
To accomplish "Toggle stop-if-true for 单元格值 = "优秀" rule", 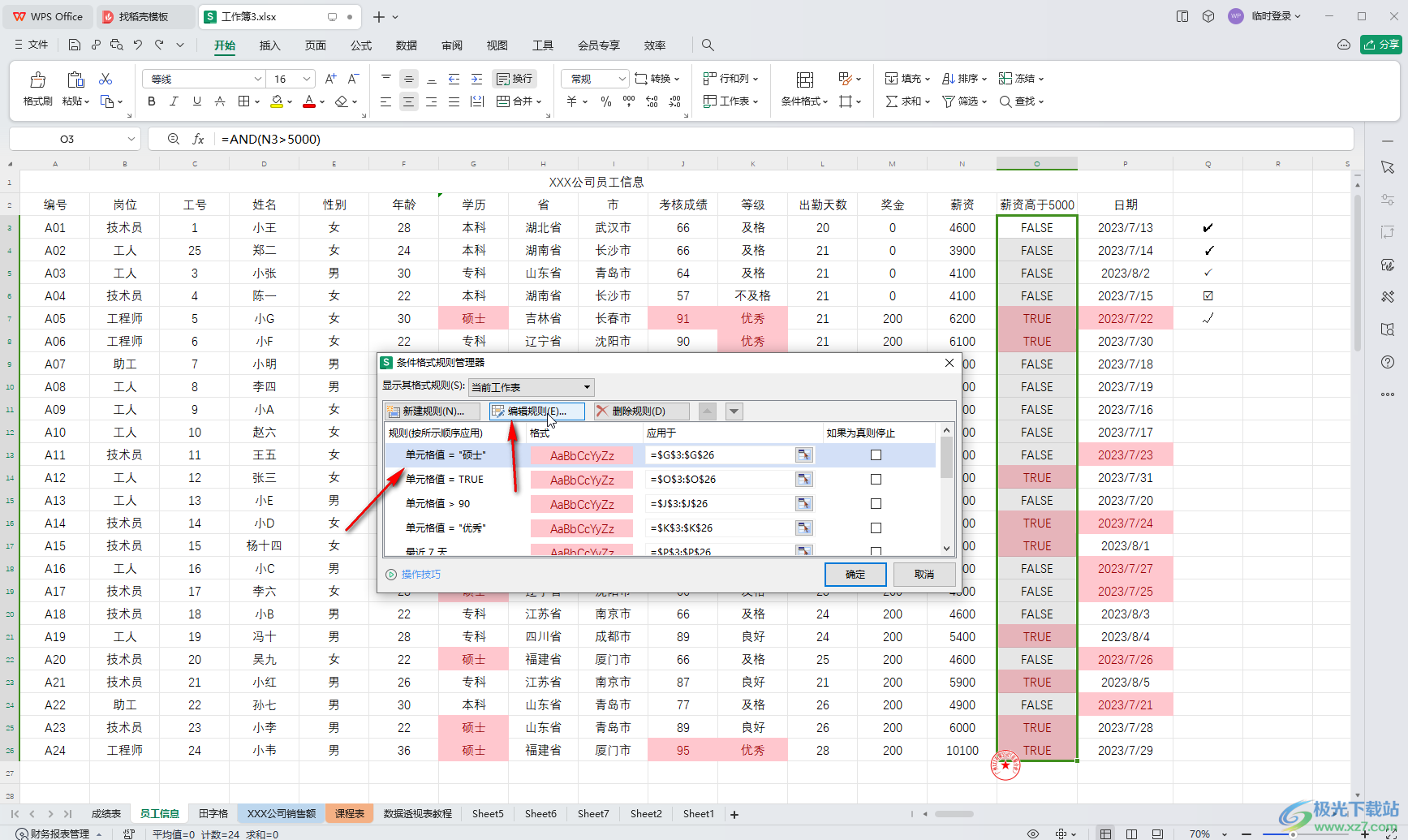I will tap(876, 528).
